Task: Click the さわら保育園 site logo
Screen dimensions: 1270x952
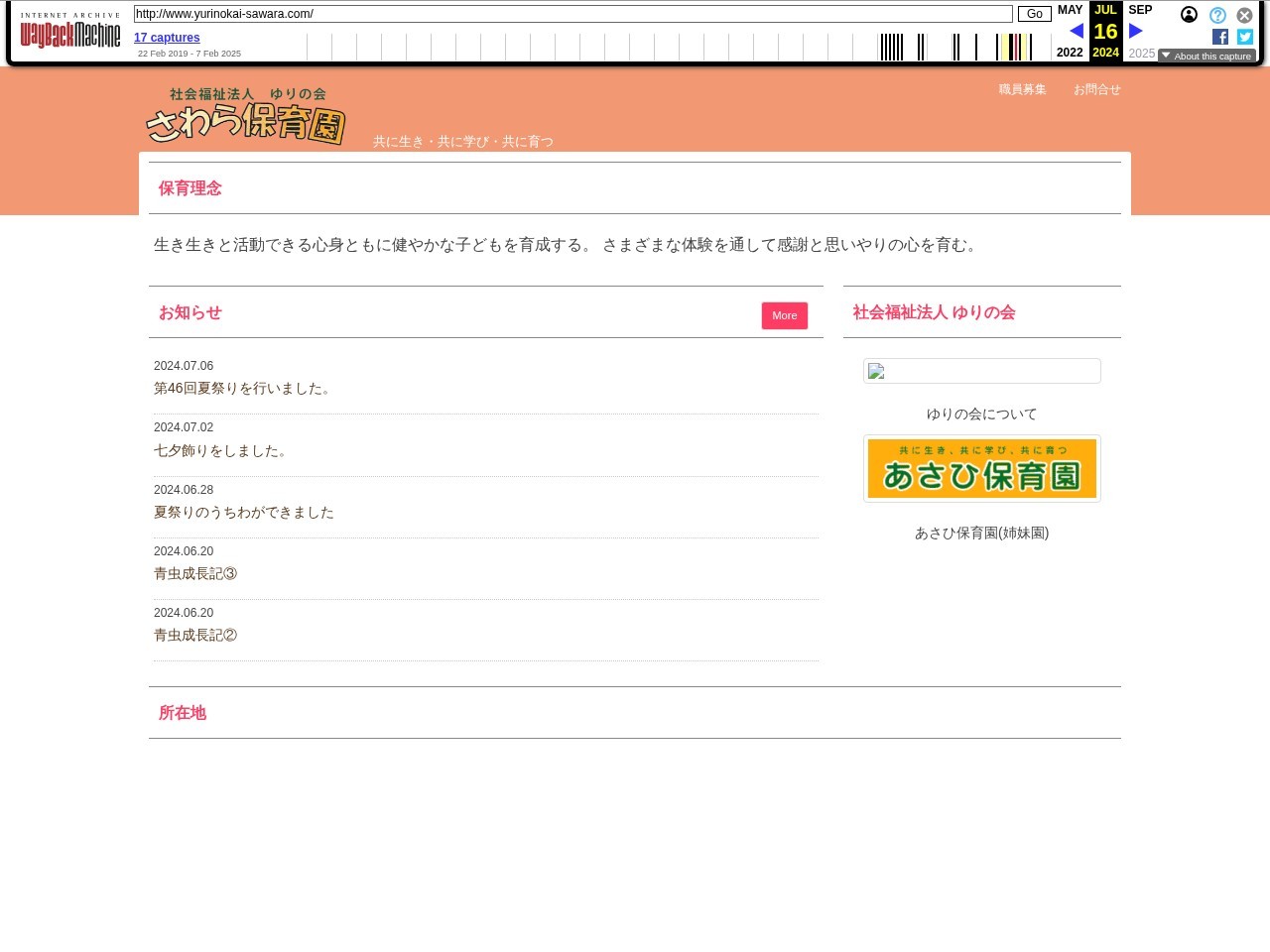Action: (x=245, y=117)
